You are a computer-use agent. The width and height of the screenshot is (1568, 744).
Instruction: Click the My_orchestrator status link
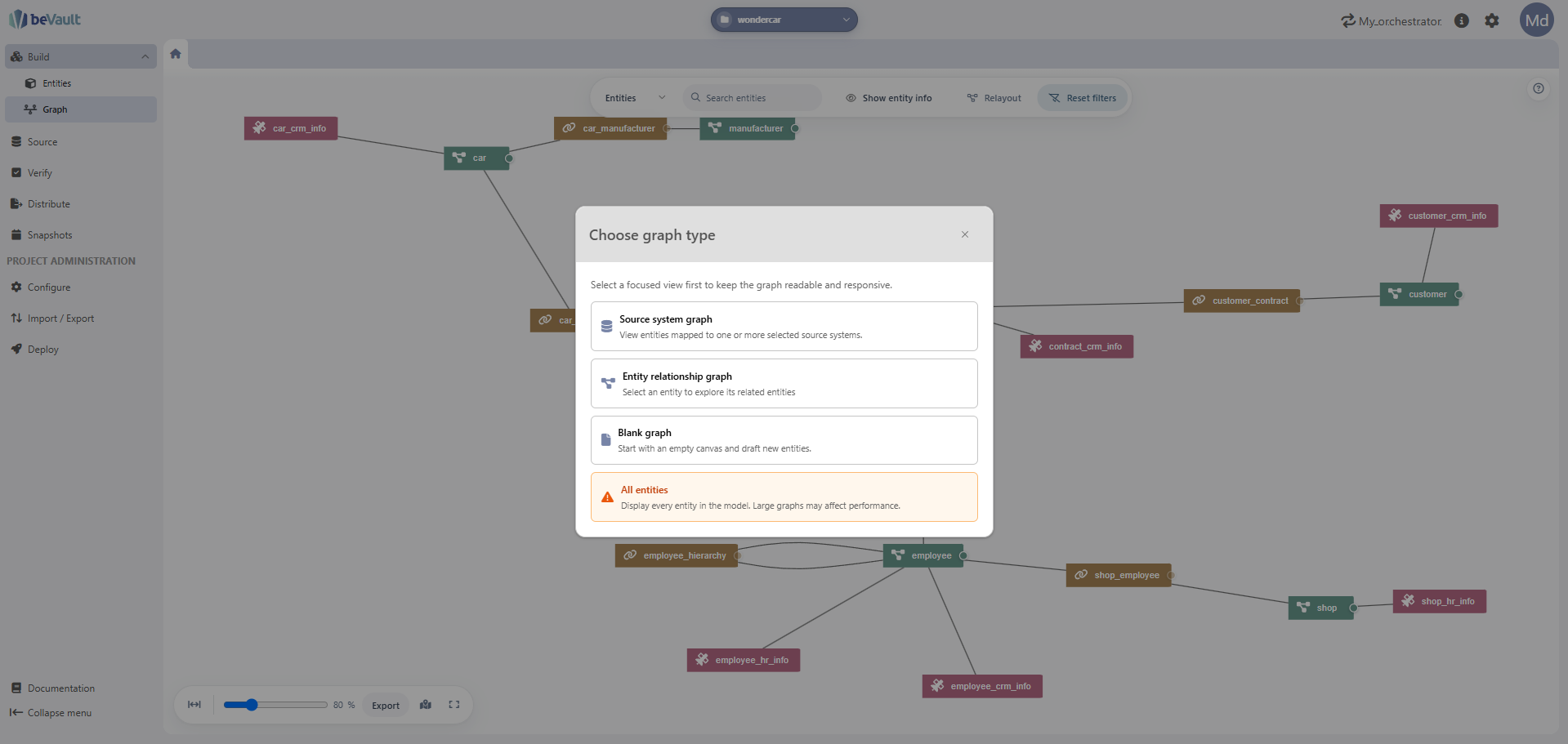[1391, 21]
